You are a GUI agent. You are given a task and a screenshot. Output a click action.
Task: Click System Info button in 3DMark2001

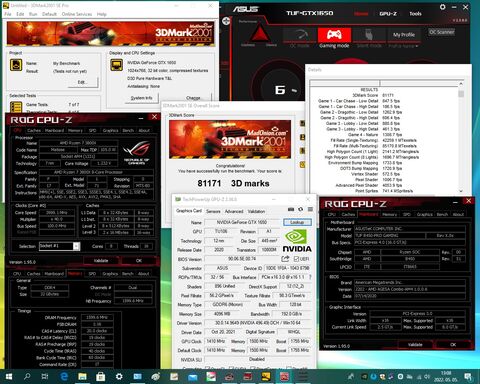(141, 98)
